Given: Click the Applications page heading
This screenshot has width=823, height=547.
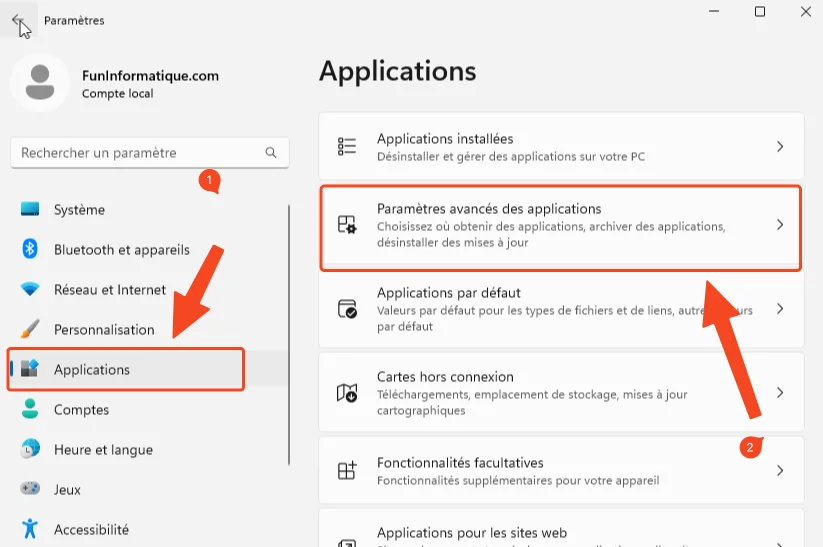Looking at the screenshot, I should click(x=398, y=71).
